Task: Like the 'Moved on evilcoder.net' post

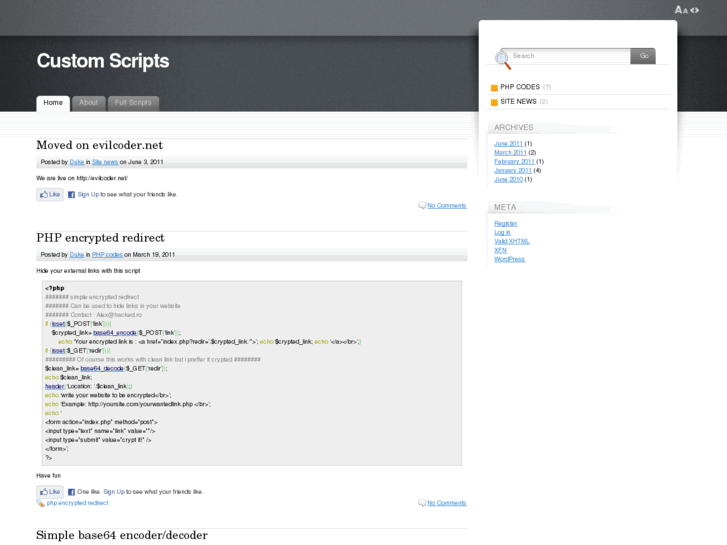Action: [50, 194]
